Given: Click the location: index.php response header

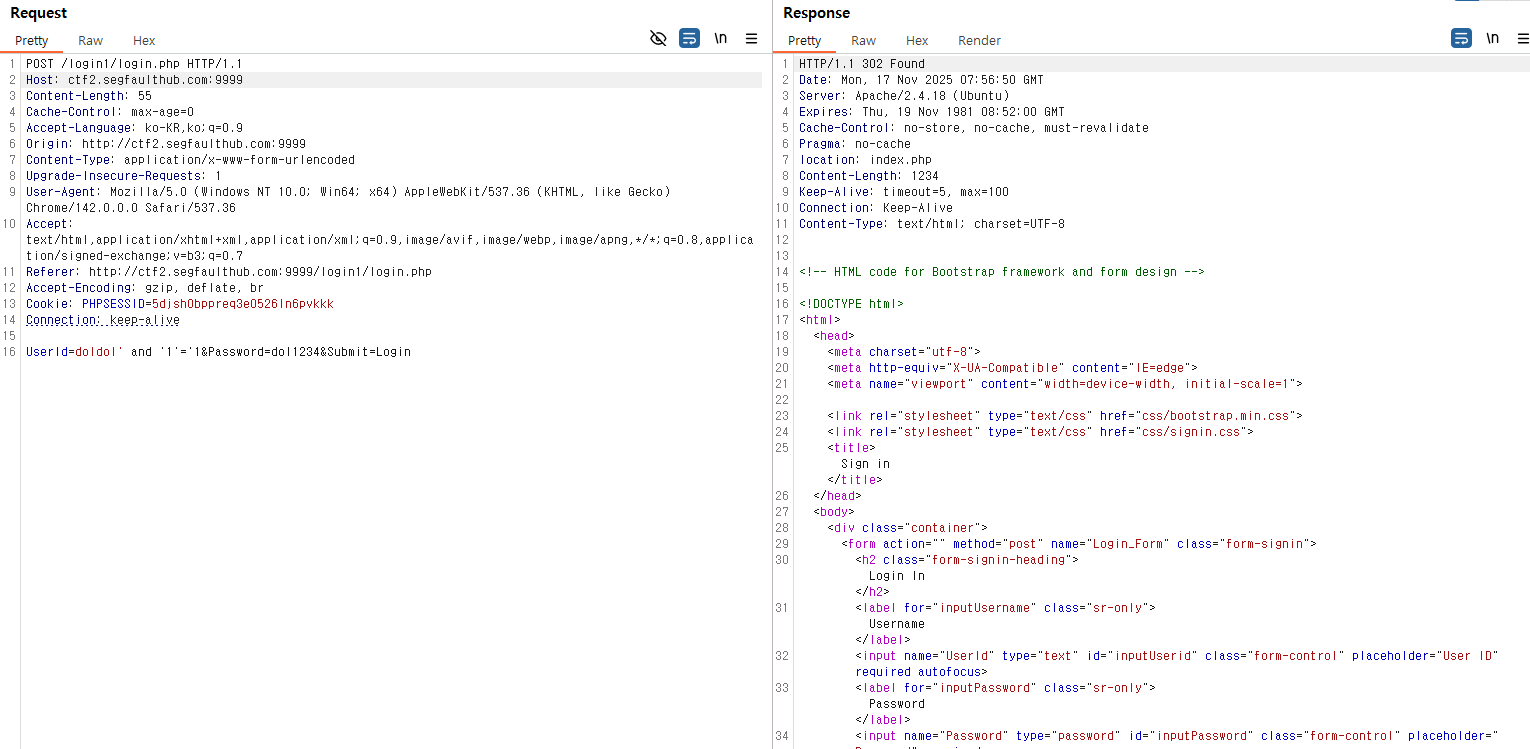Looking at the screenshot, I should click(866, 160).
